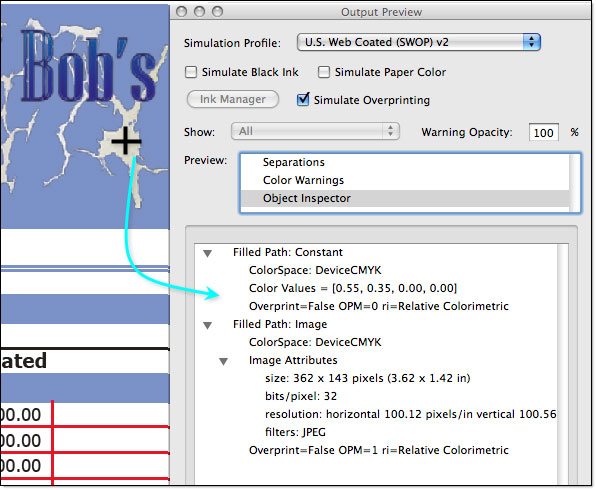Collapse the Filled Path: Image entry
Image resolution: width=596 pixels, height=490 pixels.
208,325
